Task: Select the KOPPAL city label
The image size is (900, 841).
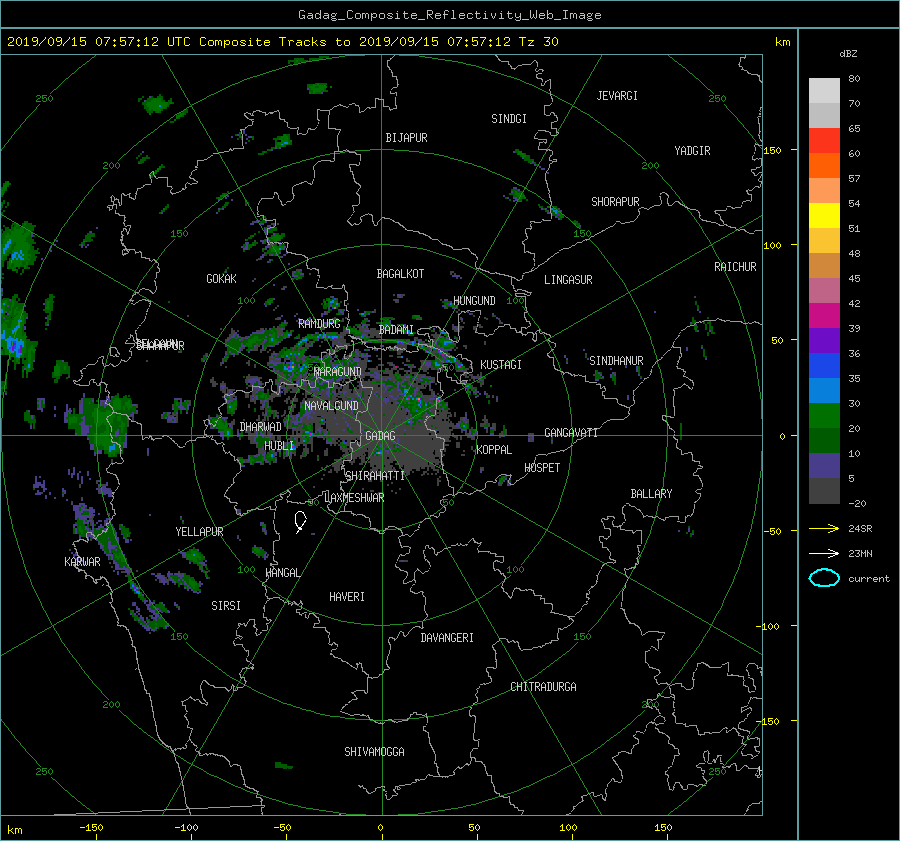Action: pos(494,450)
